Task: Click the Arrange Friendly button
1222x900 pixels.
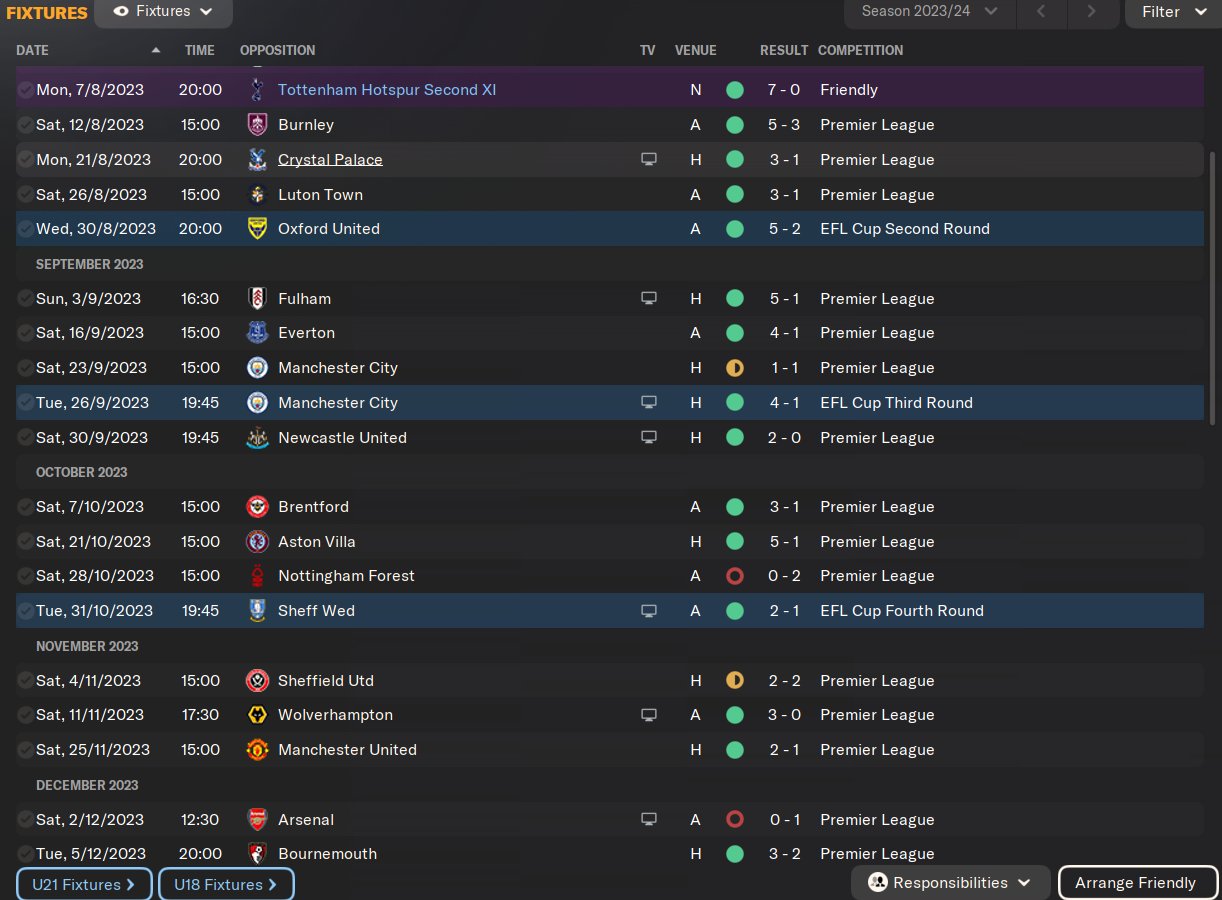Action: pyautogui.click(x=1135, y=883)
